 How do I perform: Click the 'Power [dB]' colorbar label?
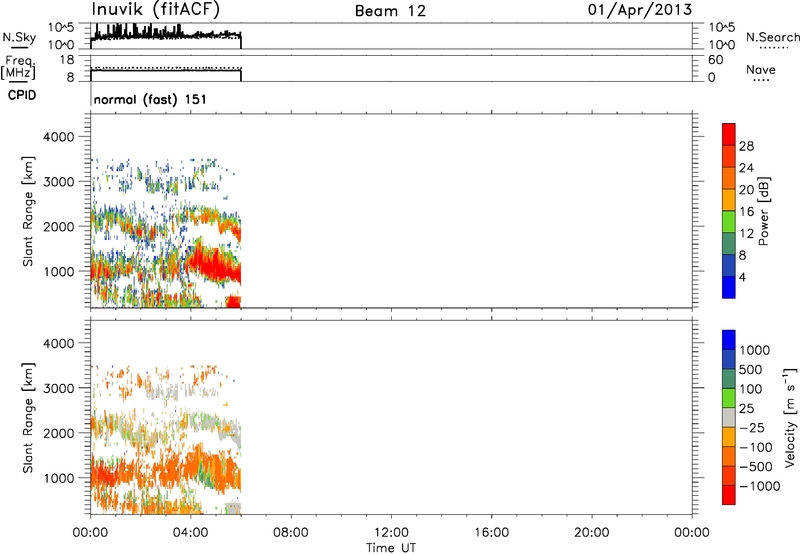pyautogui.click(x=763, y=211)
